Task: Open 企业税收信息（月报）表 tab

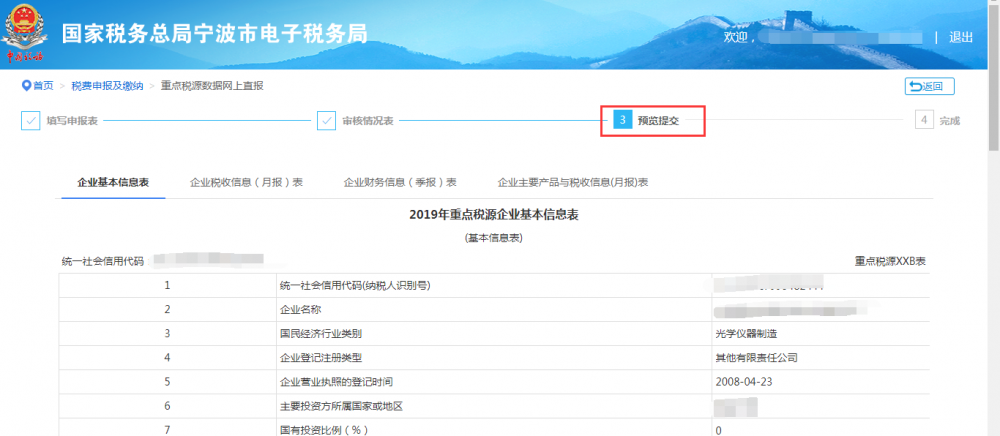Action: [246, 183]
